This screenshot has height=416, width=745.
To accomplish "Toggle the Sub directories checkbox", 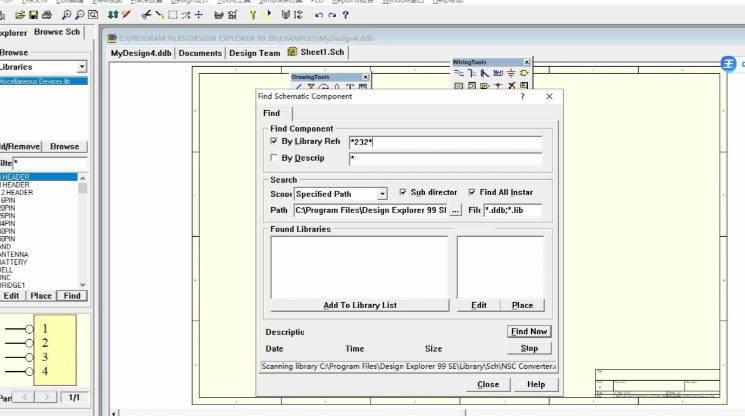I will (x=403, y=192).
